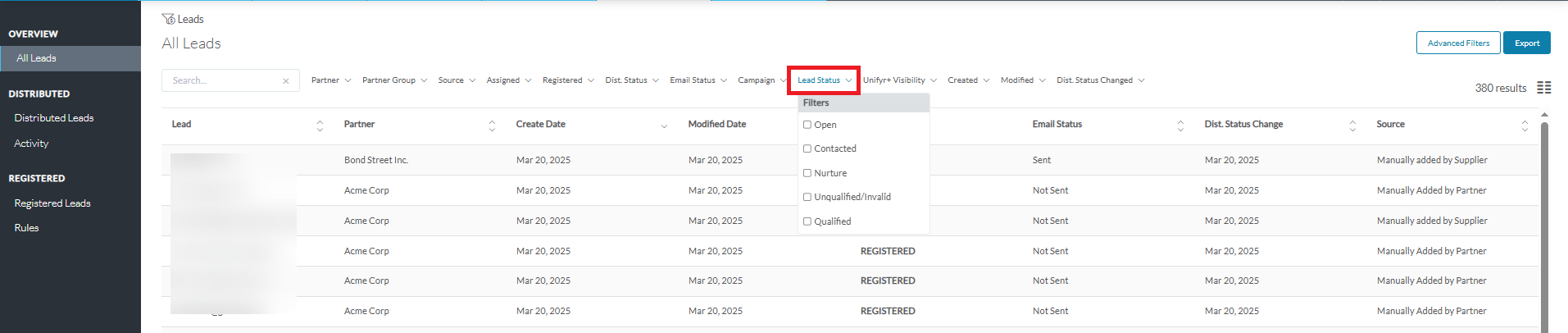The width and height of the screenshot is (1568, 333).
Task: Check the Contacted lead status filter
Action: pos(807,148)
